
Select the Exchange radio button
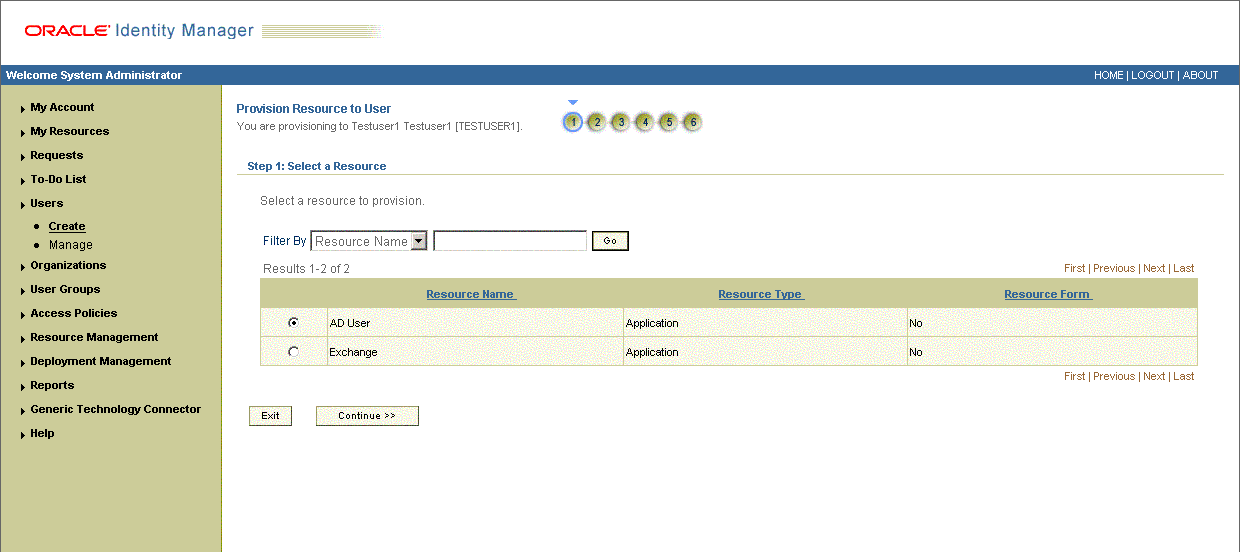(x=293, y=352)
